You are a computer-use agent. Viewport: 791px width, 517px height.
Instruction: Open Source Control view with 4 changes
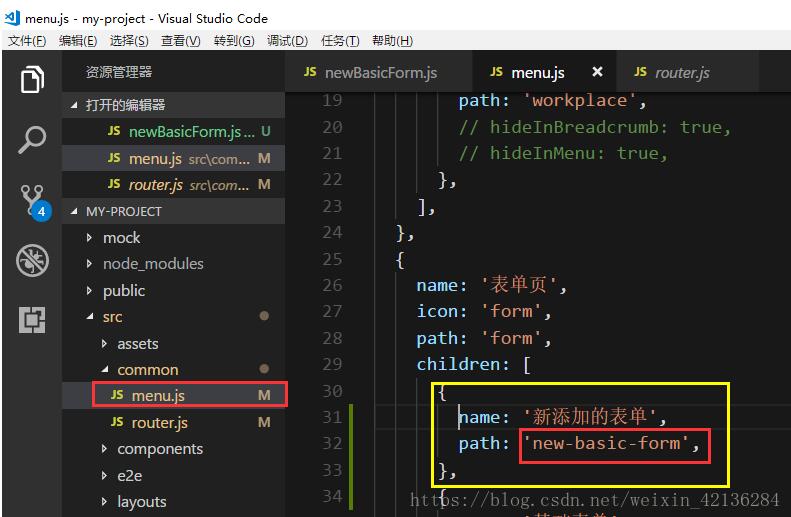click(35, 201)
